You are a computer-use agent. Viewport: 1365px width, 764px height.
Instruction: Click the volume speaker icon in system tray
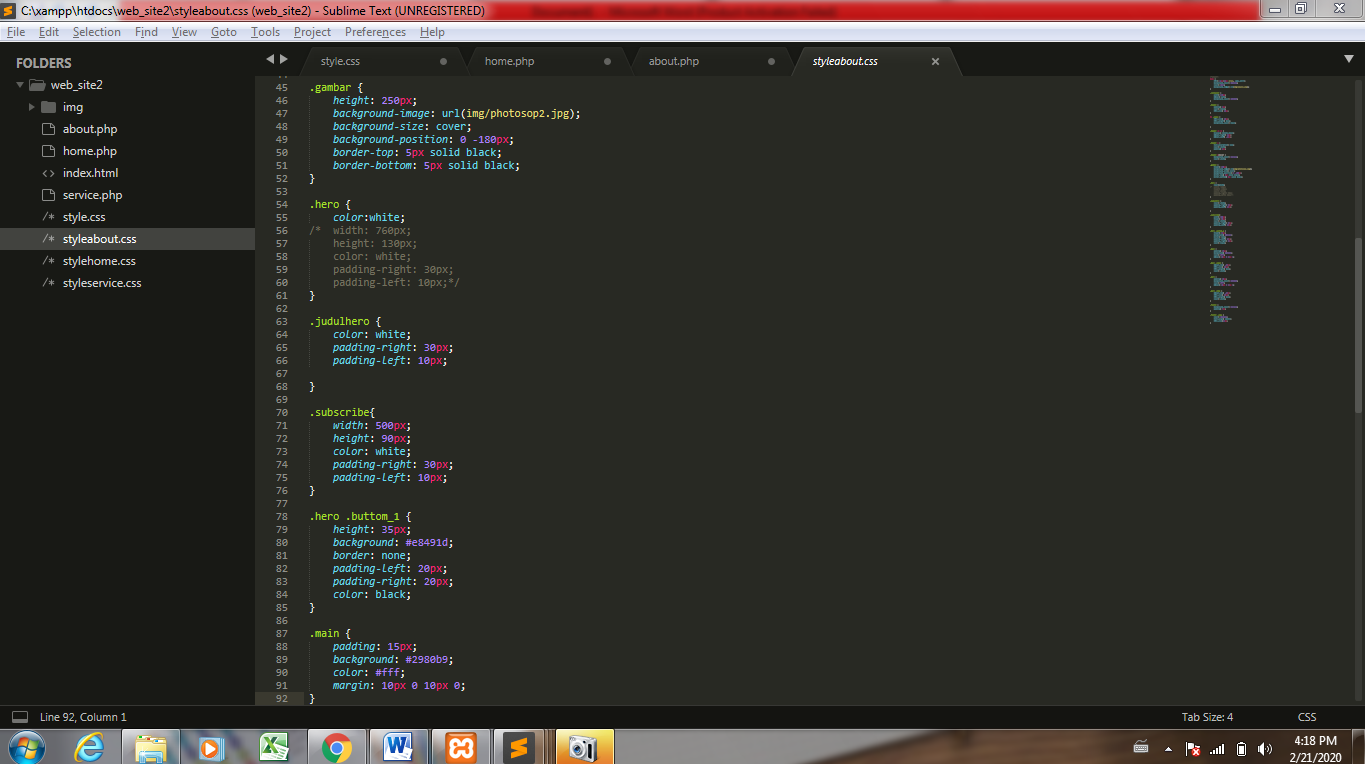click(1264, 748)
